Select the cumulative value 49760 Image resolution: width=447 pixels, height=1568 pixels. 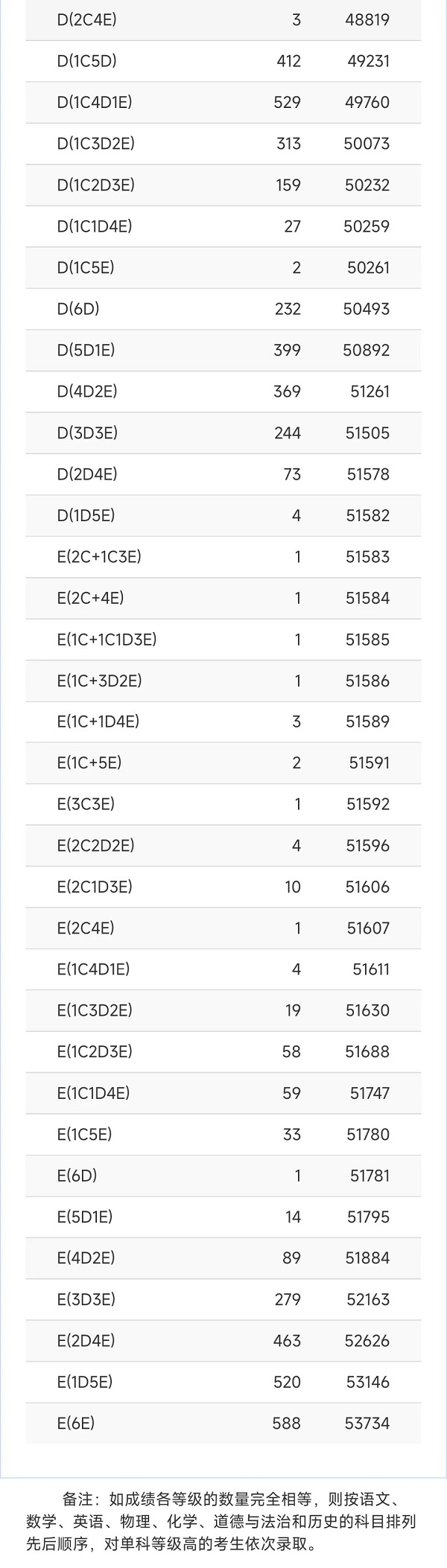pyautogui.click(x=367, y=102)
